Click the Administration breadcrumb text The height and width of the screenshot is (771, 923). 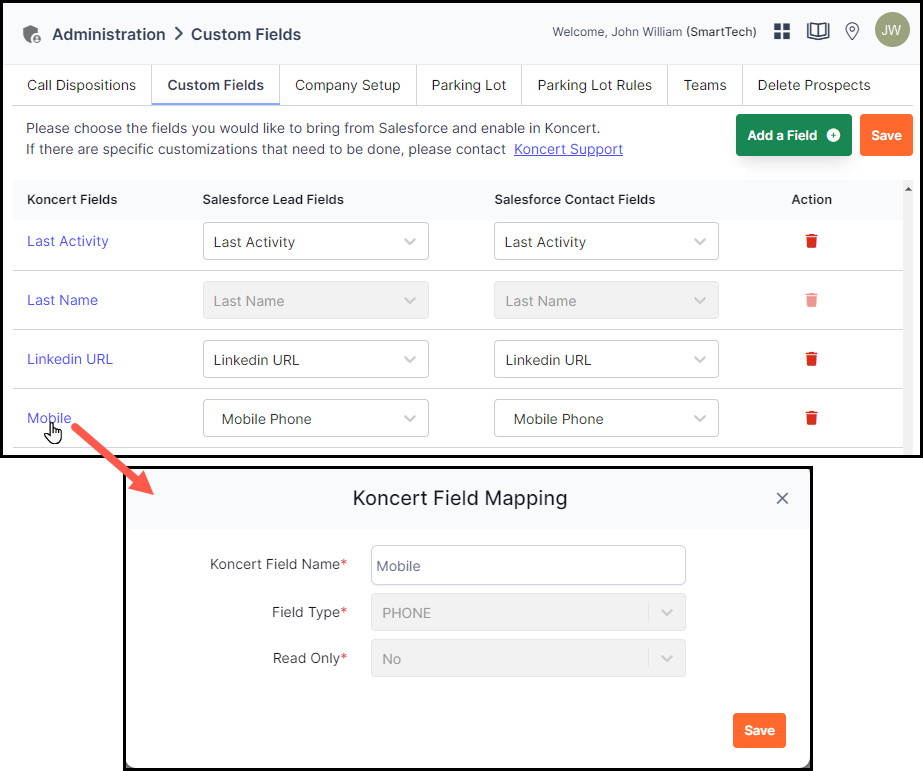click(x=109, y=34)
